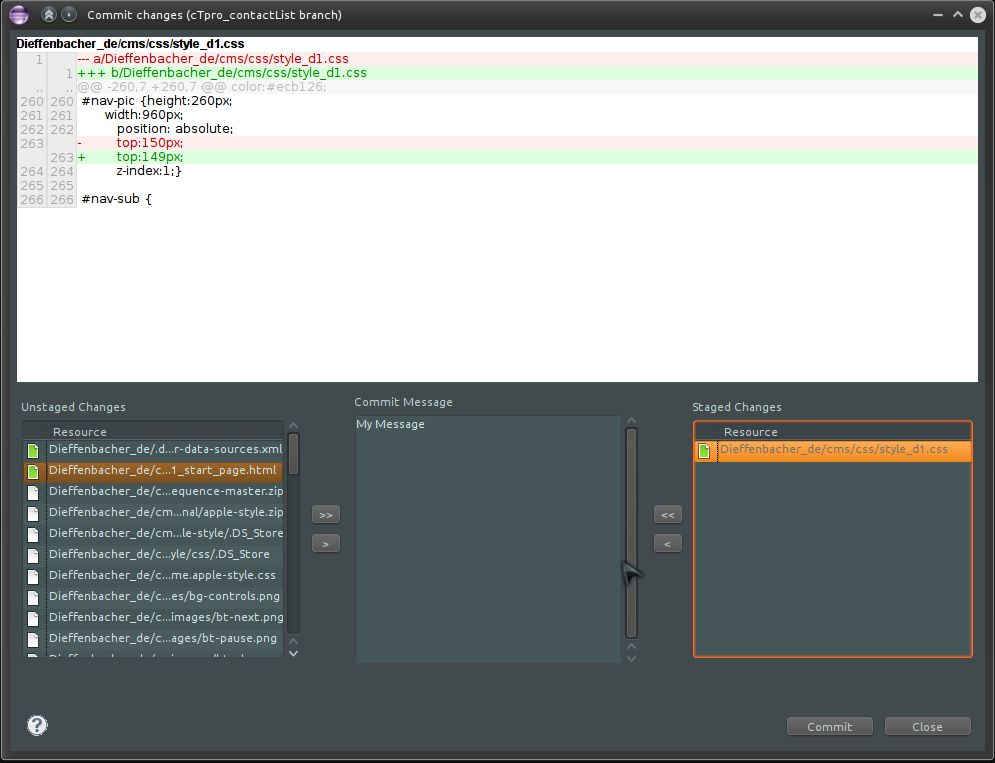
Task: Click file icon for le-style/.DS_Store row
Action: pos(33,534)
